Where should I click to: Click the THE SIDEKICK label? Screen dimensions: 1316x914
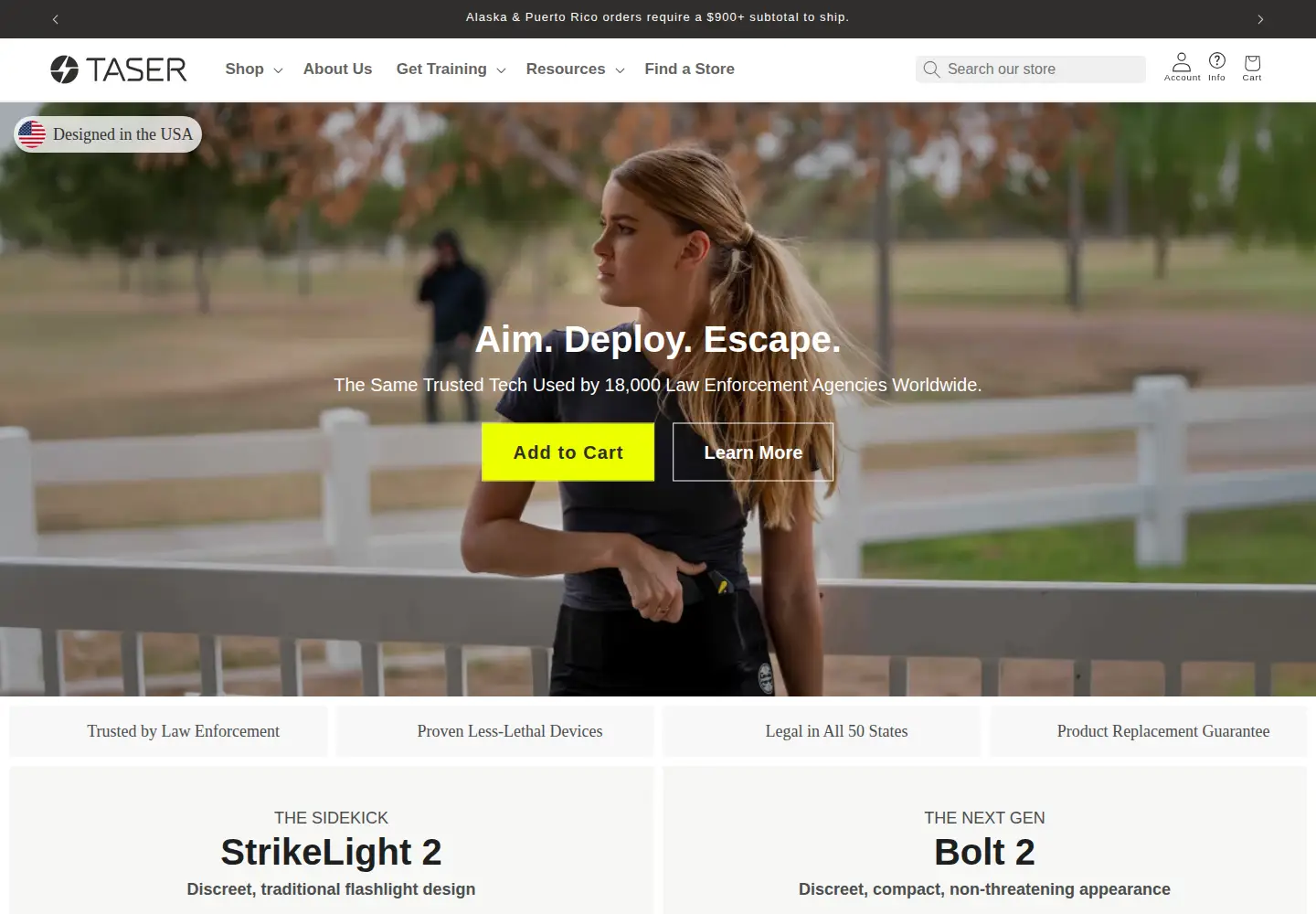(x=331, y=818)
